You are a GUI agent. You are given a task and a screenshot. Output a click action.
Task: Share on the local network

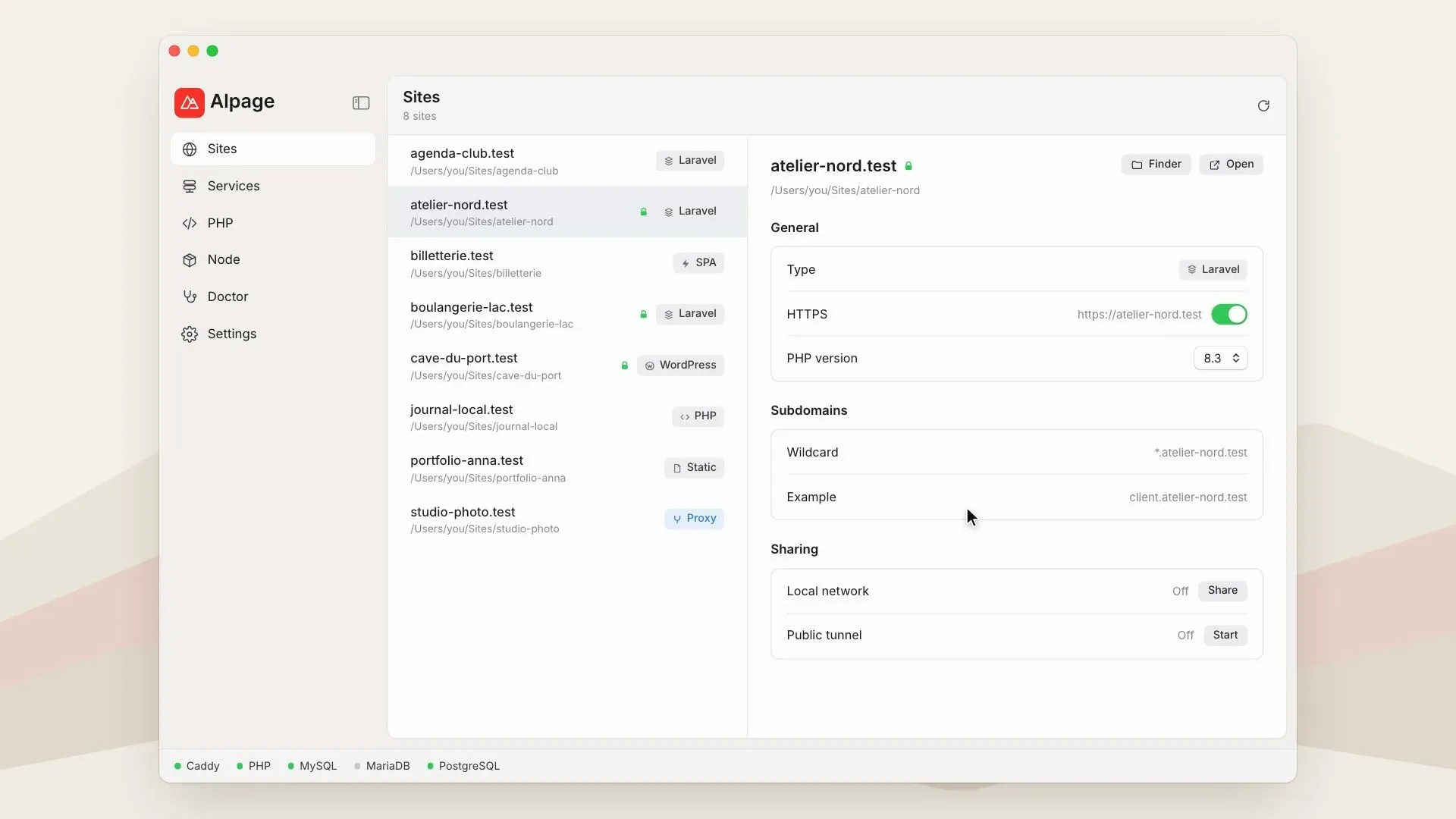point(1222,591)
